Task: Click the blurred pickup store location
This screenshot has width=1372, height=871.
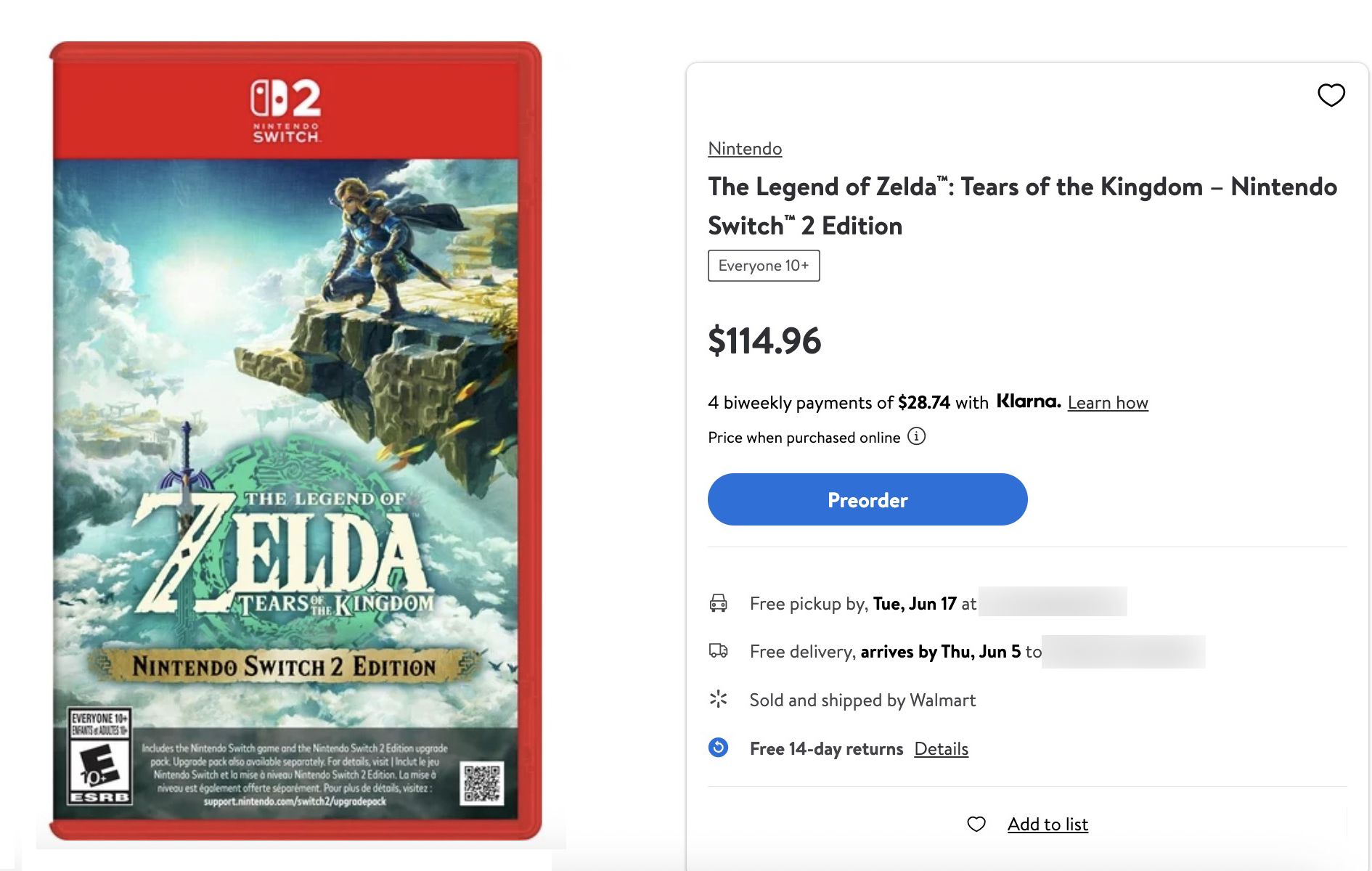Action: point(1052,602)
